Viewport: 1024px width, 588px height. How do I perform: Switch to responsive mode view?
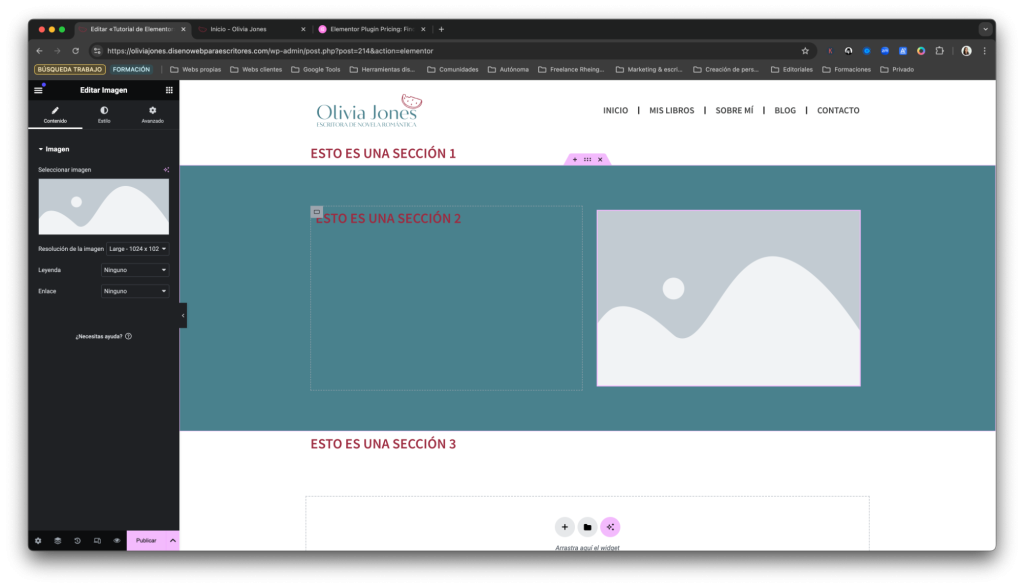pos(97,540)
